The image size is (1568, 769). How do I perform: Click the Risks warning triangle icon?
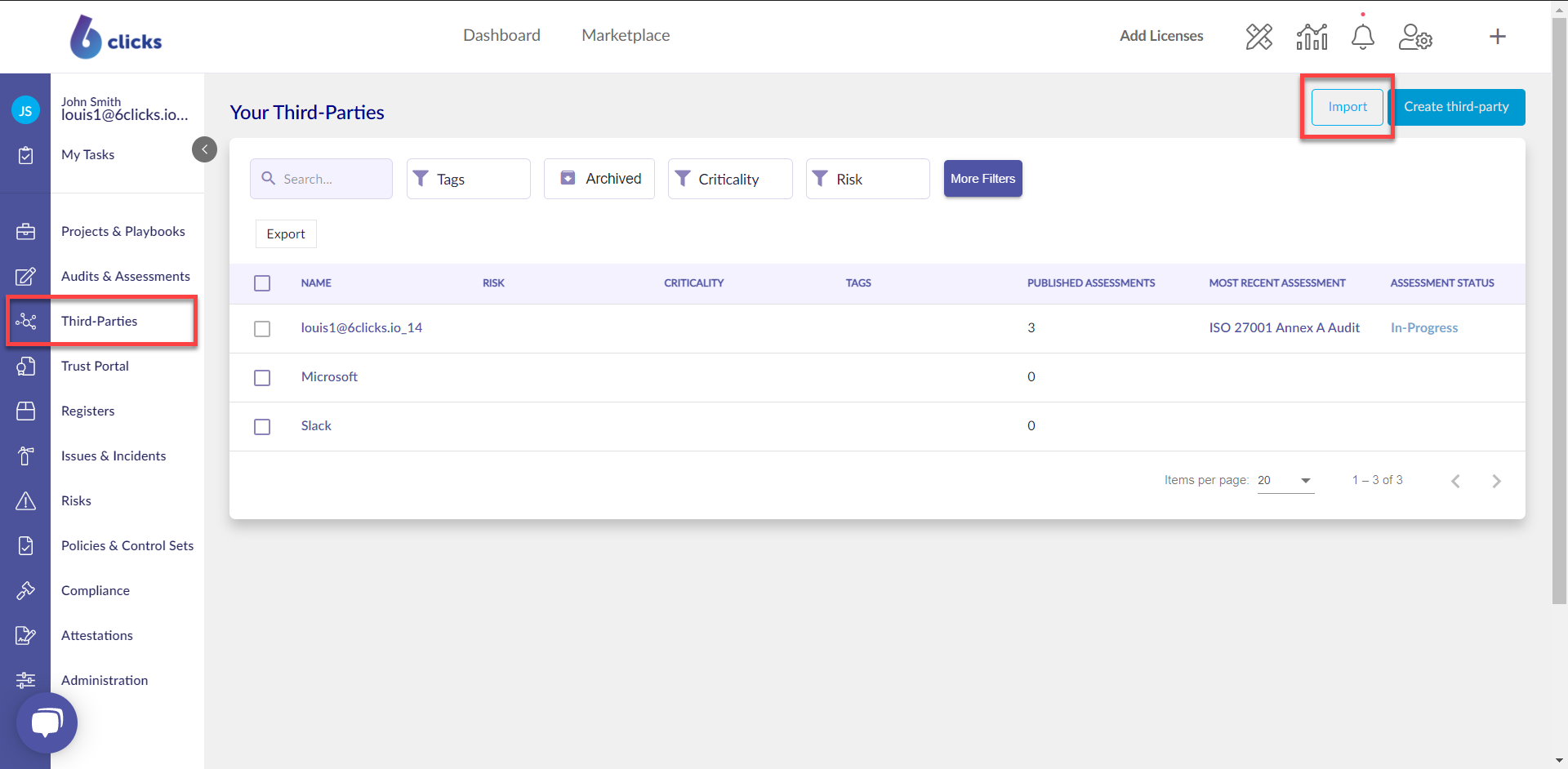(x=26, y=501)
